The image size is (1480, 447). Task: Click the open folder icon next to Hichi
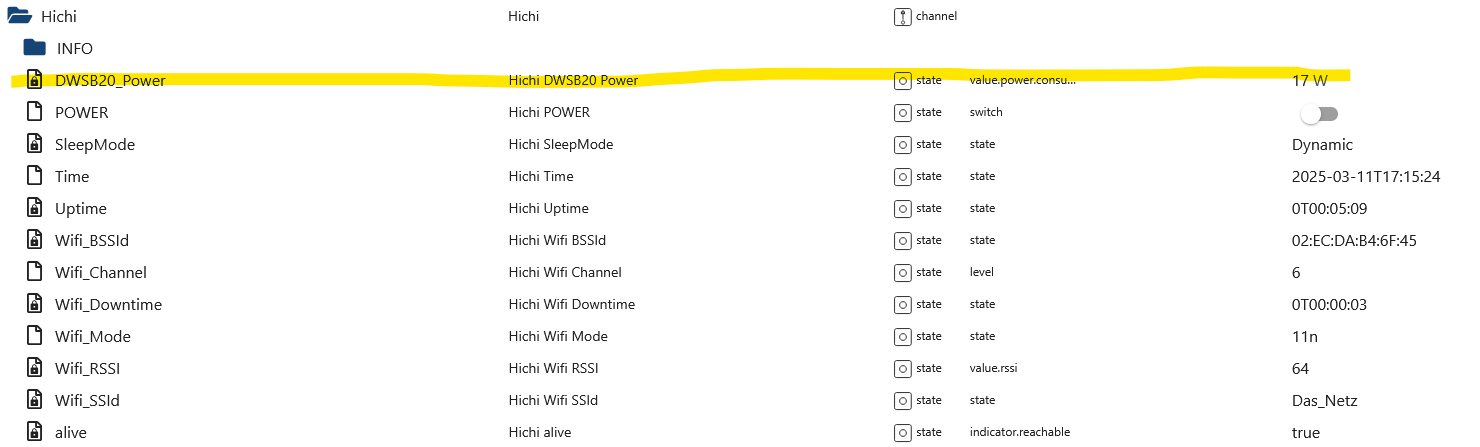click(20, 16)
